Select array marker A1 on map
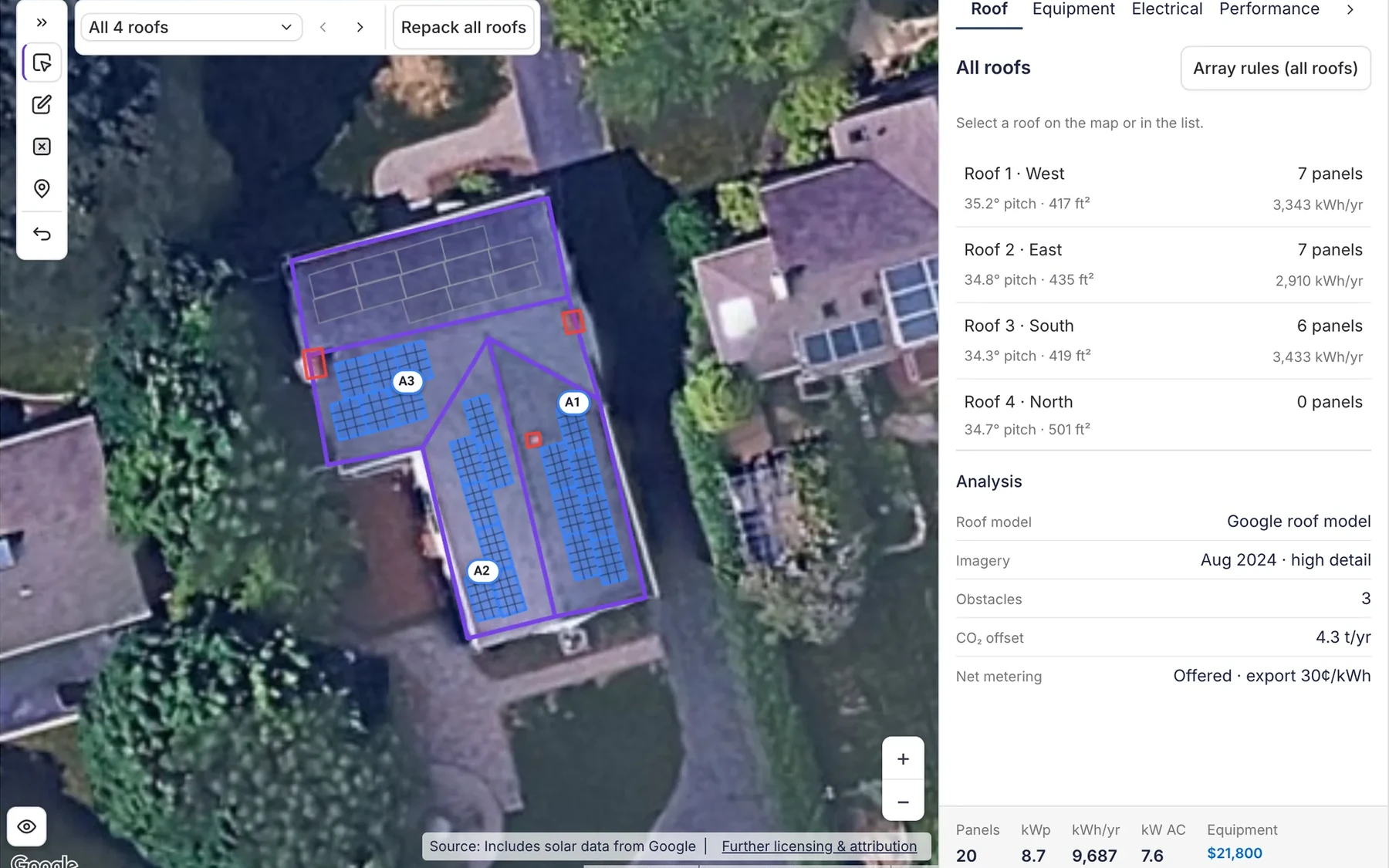Screen dimensions: 1389x868 573,402
